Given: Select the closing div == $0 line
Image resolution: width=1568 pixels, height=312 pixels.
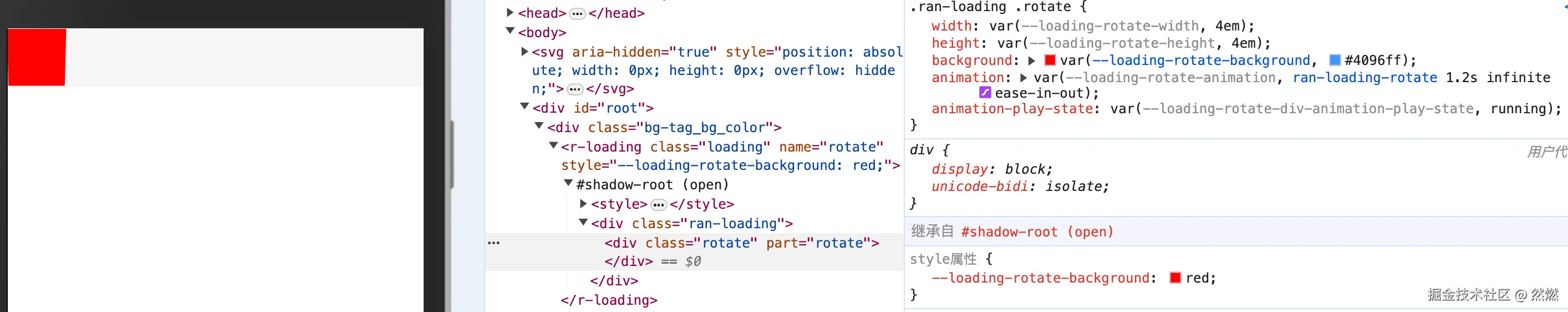Looking at the screenshot, I should pyautogui.click(x=653, y=261).
